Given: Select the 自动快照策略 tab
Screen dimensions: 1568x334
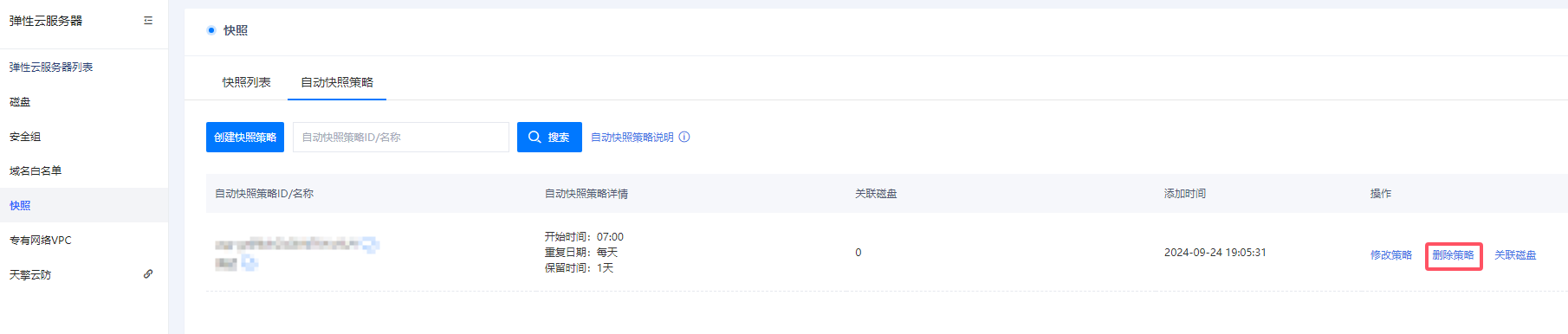Looking at the screenshot, I should pyautogui.click(x=337, y=82).
